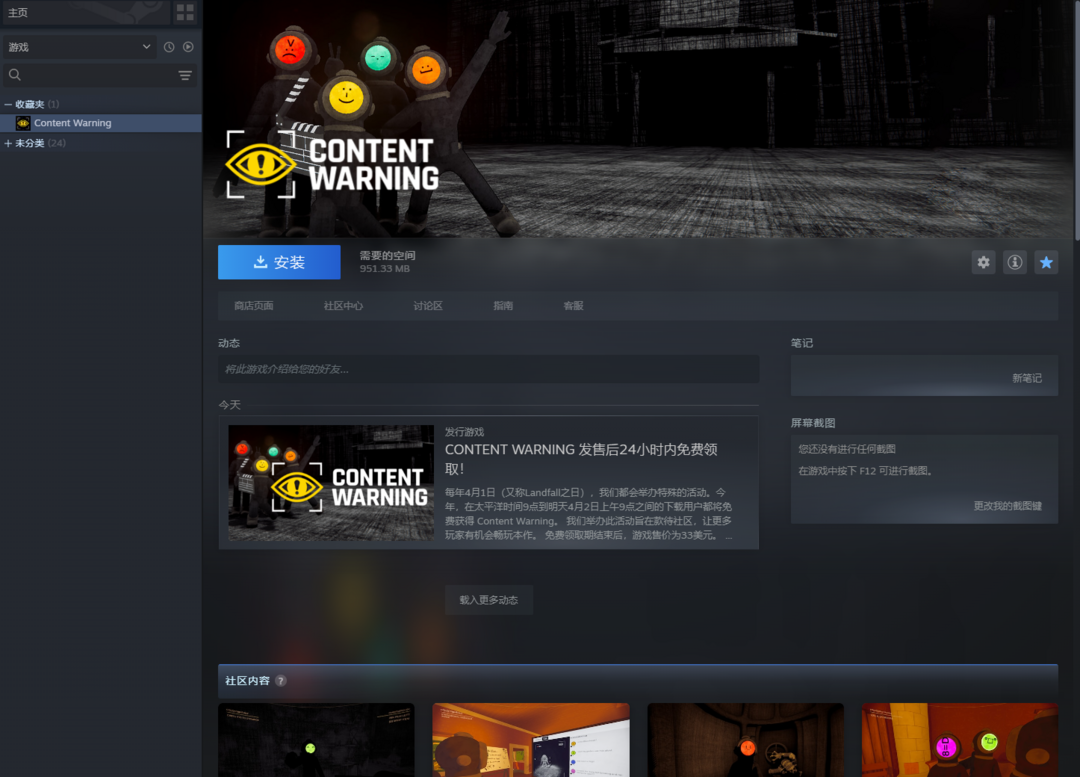
Task: Click the search magnifier icon in sidebar
Action: click(x=15, y=75)
